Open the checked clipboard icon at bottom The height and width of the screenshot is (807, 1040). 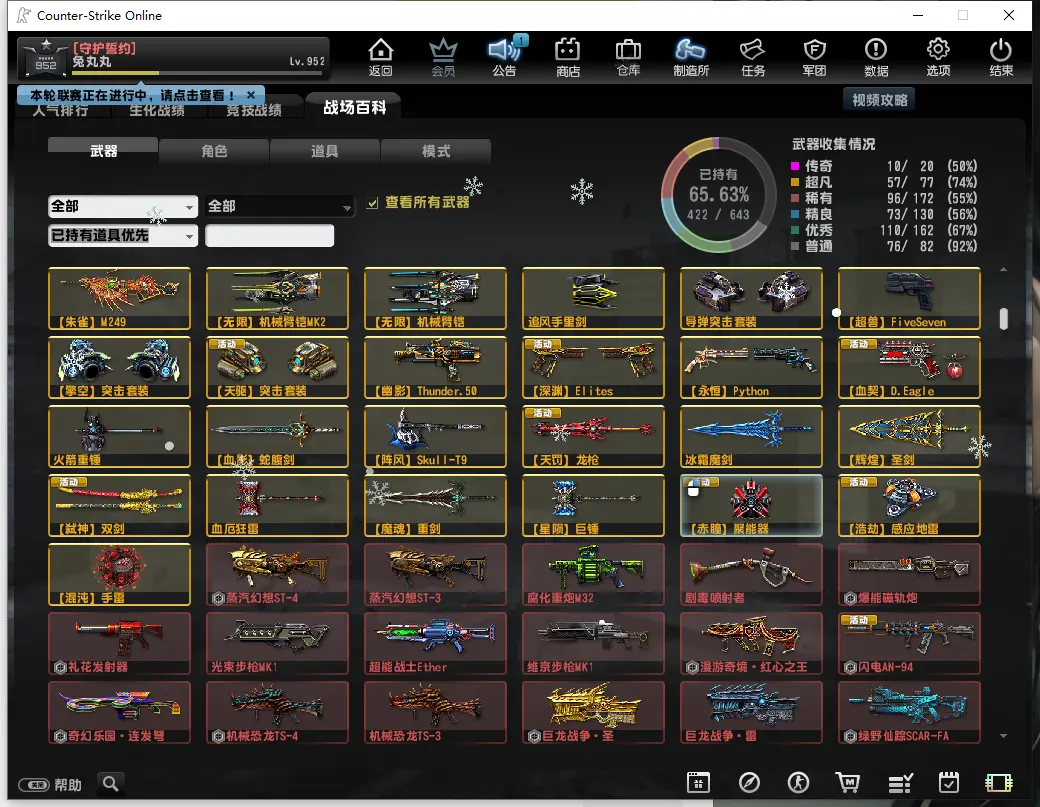point(948,782)
